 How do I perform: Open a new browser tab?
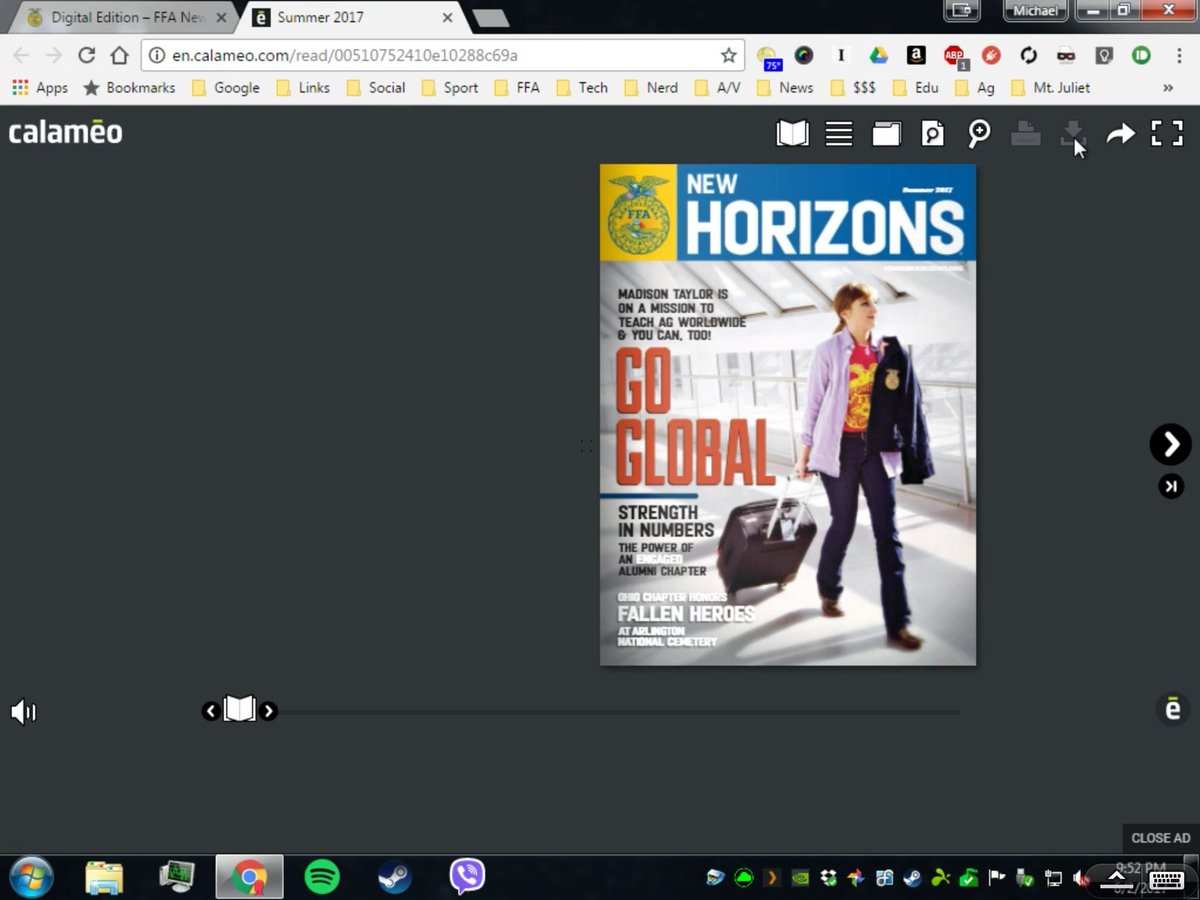click(490, 18)
